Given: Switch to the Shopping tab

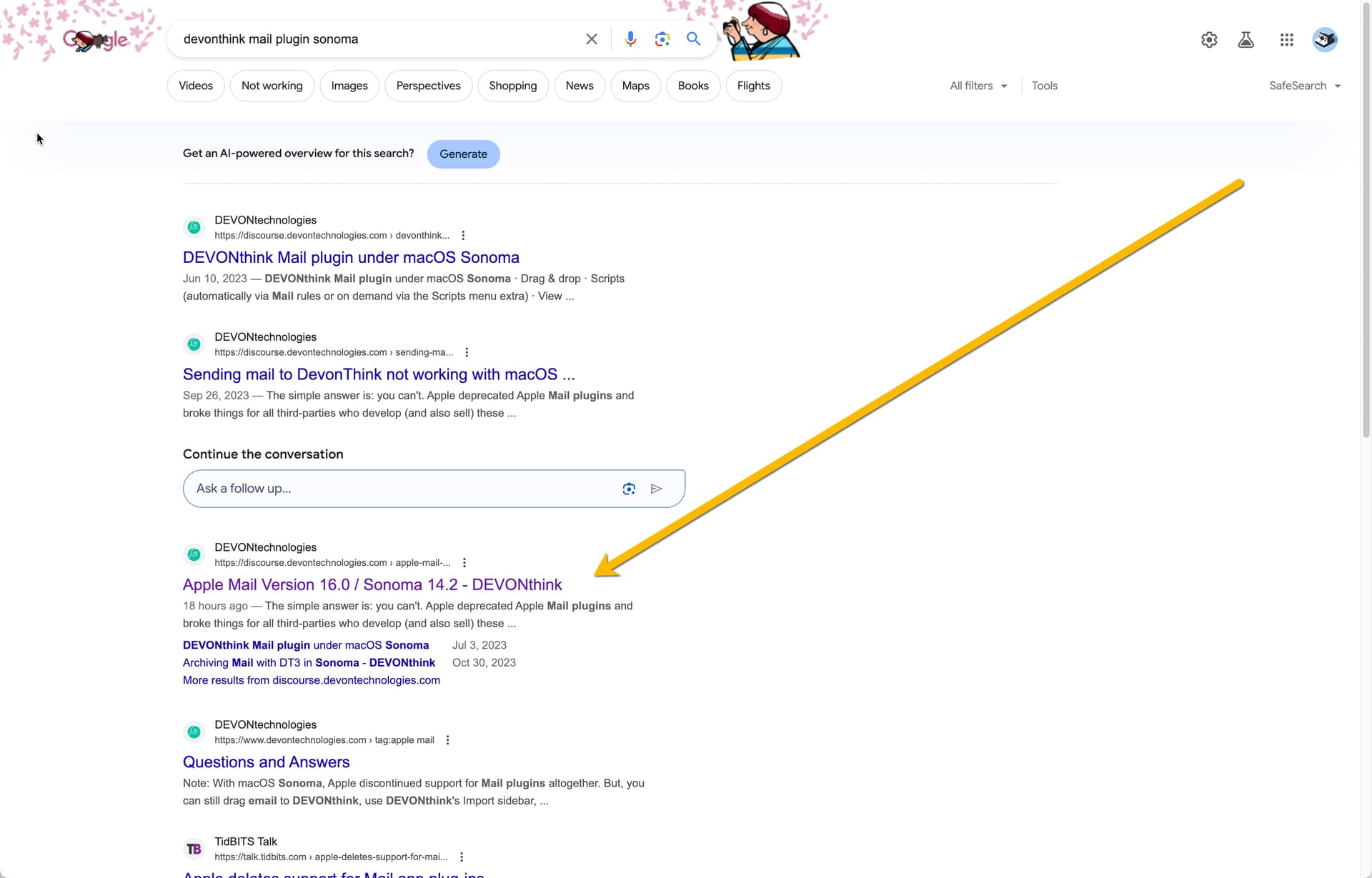Looking at the screenshot, I should (x=512, y=86).
